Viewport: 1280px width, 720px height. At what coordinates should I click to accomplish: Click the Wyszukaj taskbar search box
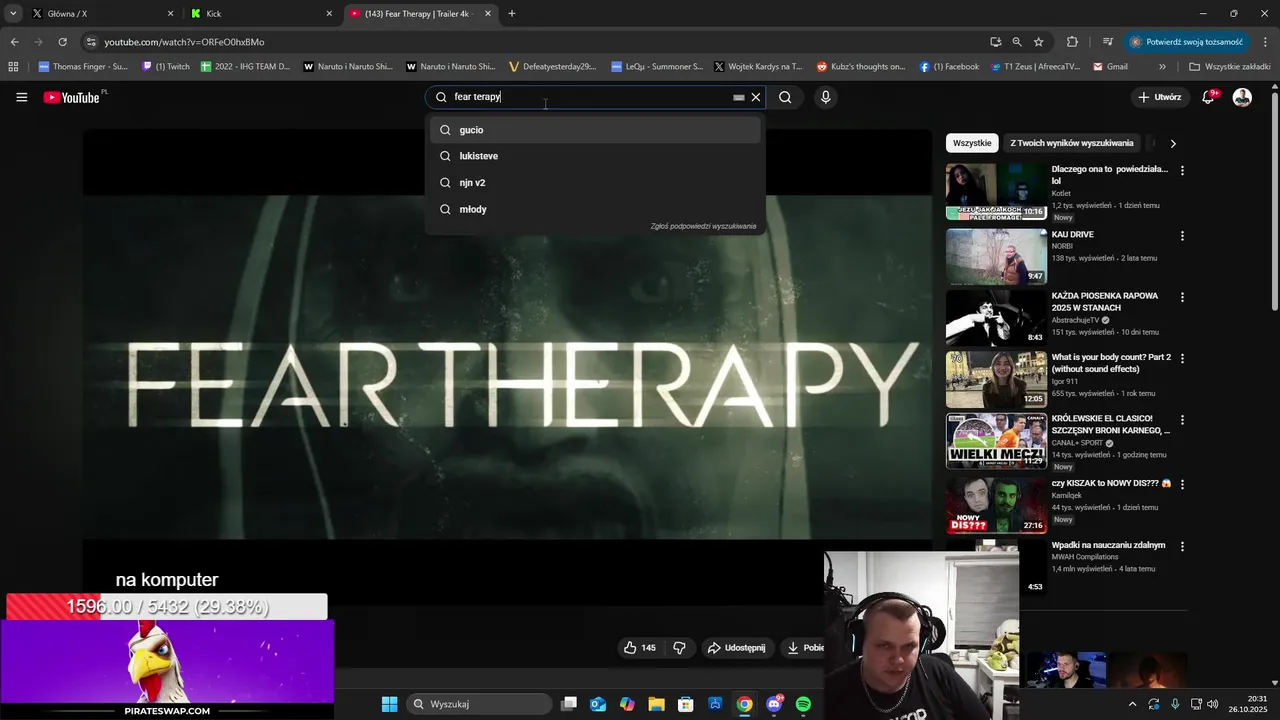pyautogui.click(x=480, y=704)
